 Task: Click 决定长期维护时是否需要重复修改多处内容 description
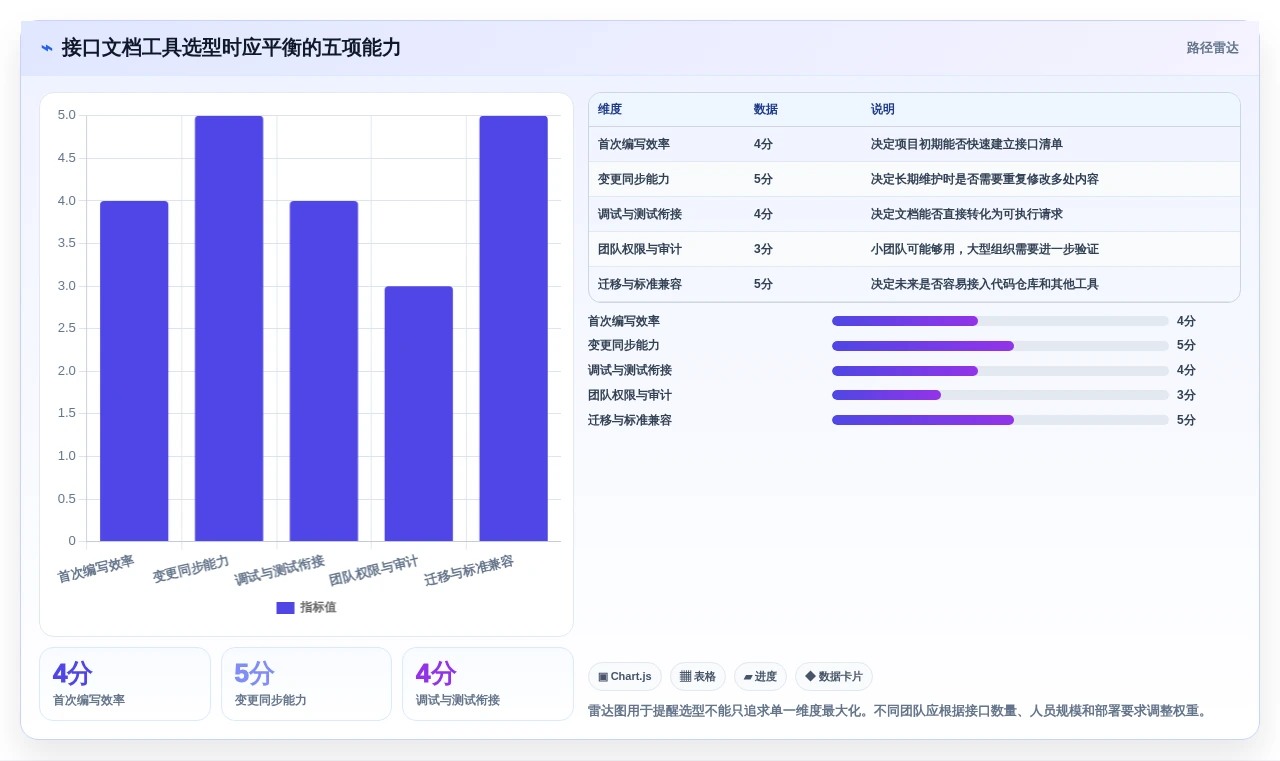pyautogui.click(x=985, y=179)
